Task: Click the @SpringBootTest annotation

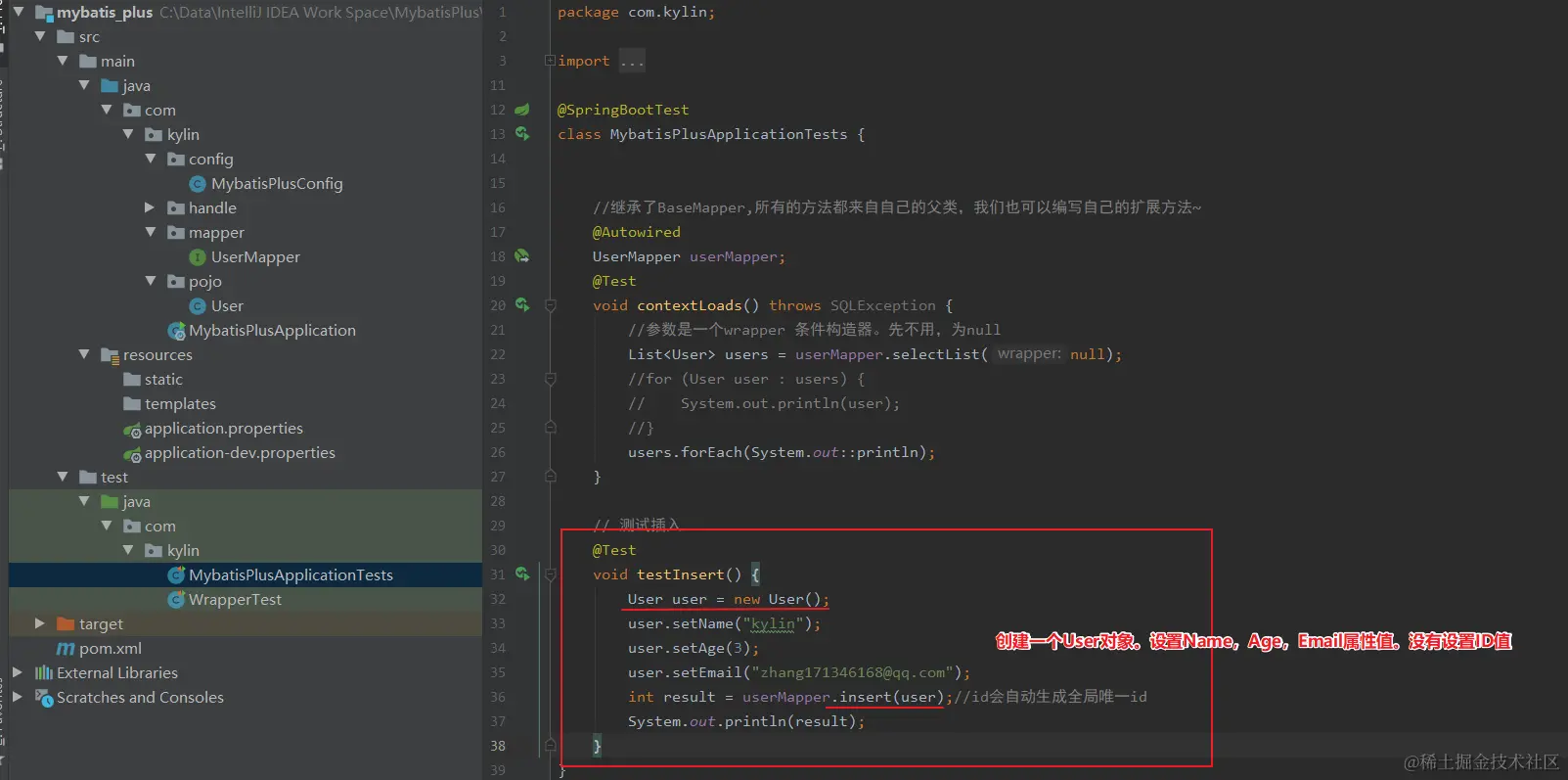Action: (x=623, y=110)
